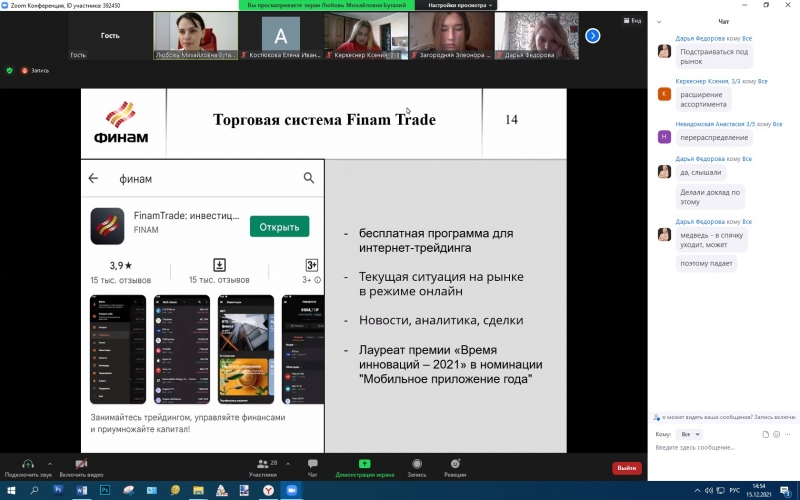Open Yandex Browser from the taskbar
This screenshot has height=500, width=800.
click(x=268, y=490)
